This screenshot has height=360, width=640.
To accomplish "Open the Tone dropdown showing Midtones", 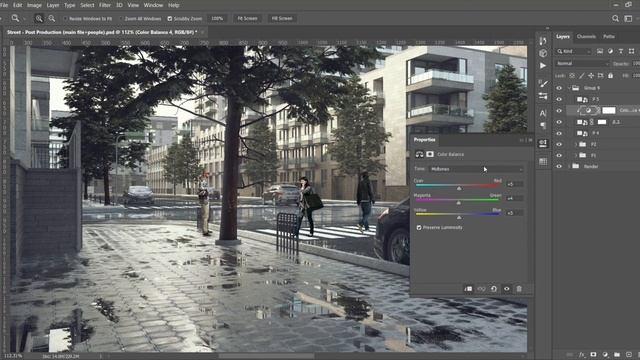I will 477,169.
